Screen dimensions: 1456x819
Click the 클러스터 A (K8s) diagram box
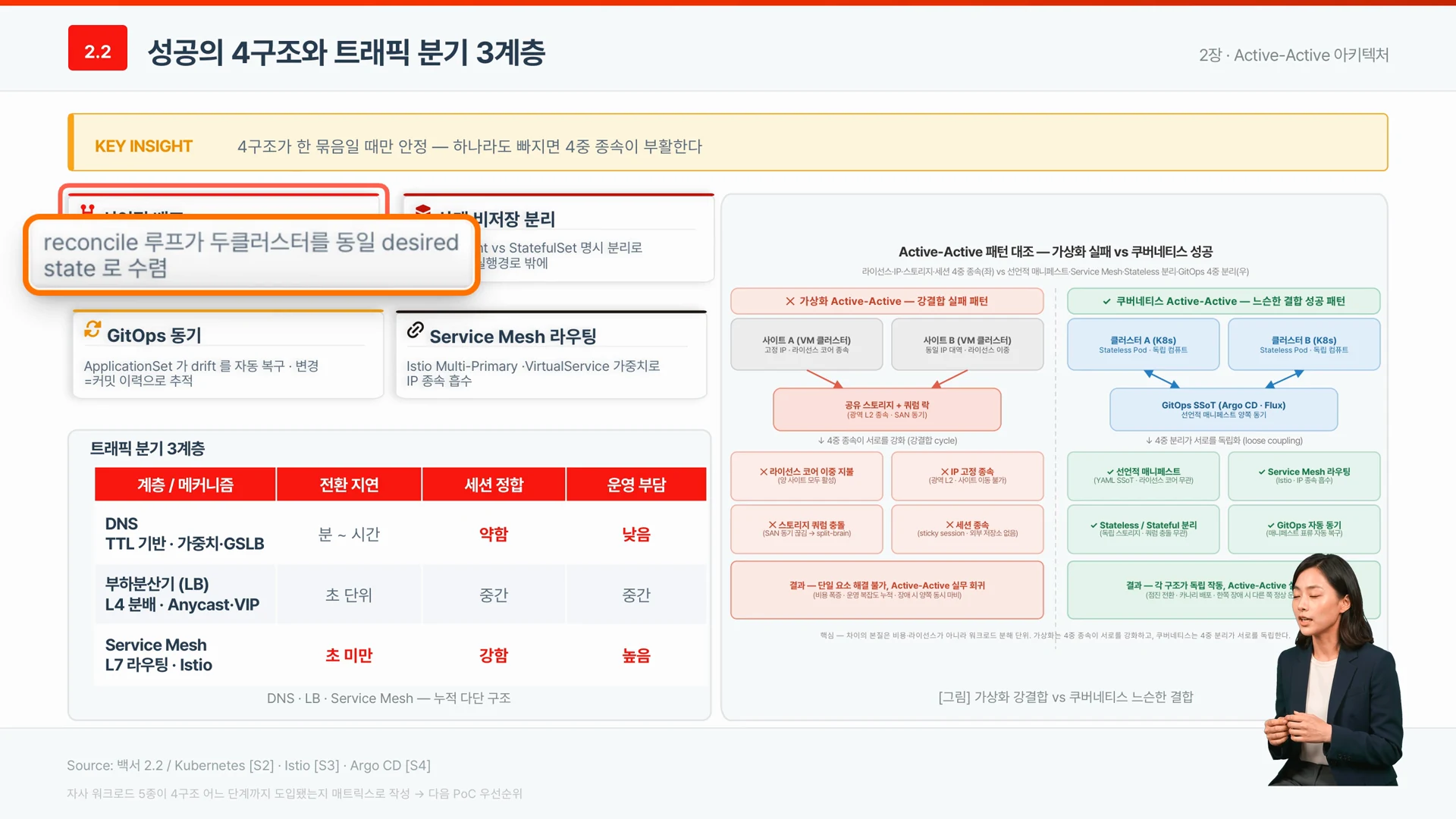tap(1144, 344)
